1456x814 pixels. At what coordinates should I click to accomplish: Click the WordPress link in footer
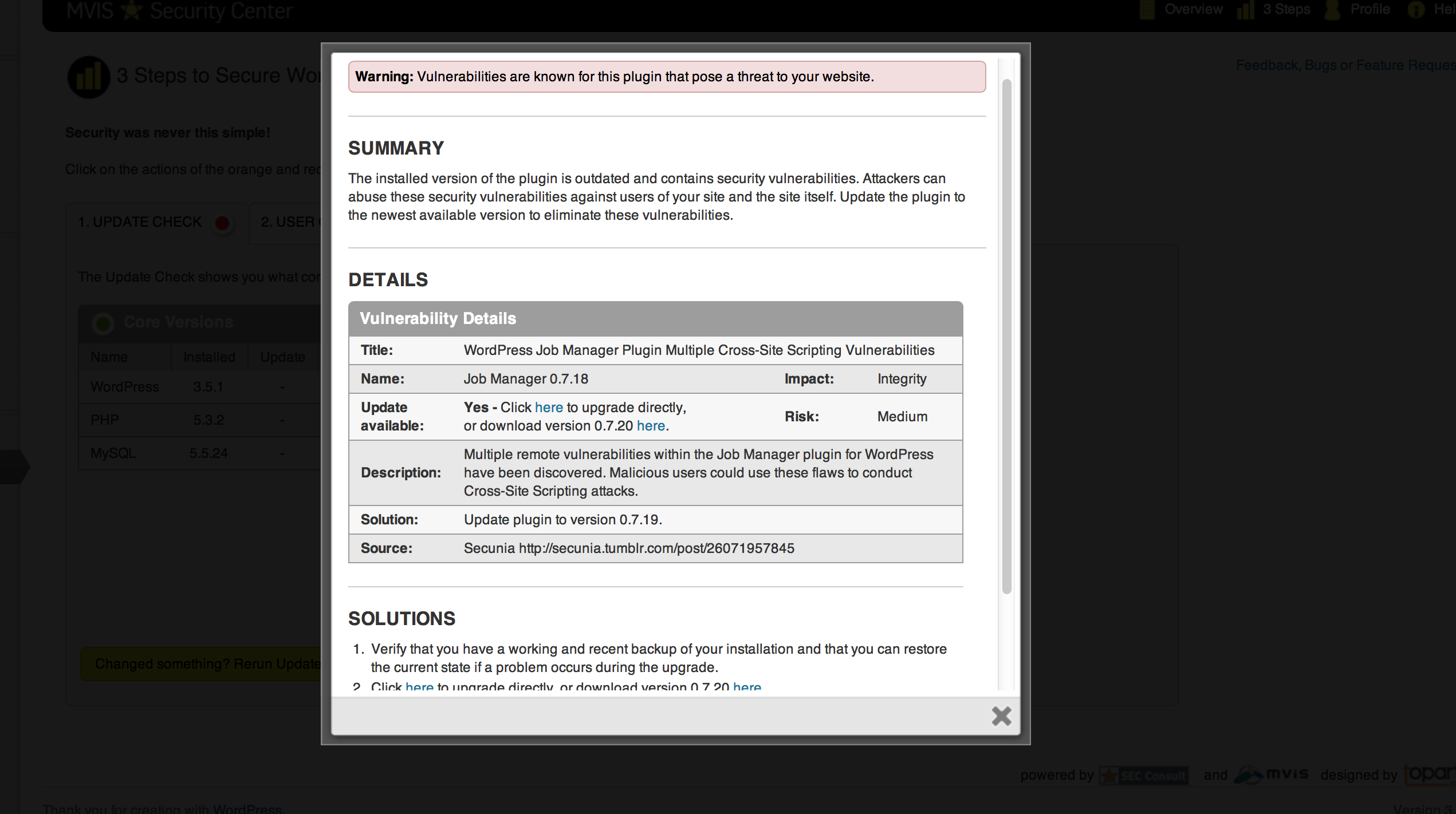point(247,808)
